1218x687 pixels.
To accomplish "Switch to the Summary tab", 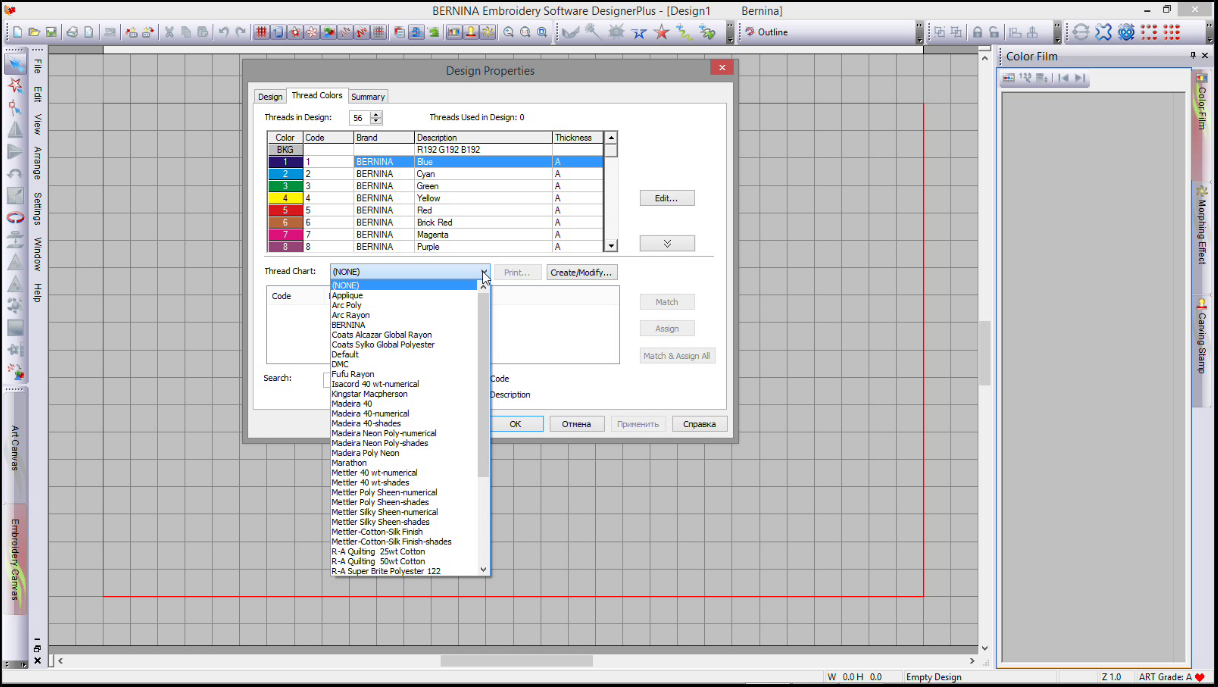I will coord(368,97).
